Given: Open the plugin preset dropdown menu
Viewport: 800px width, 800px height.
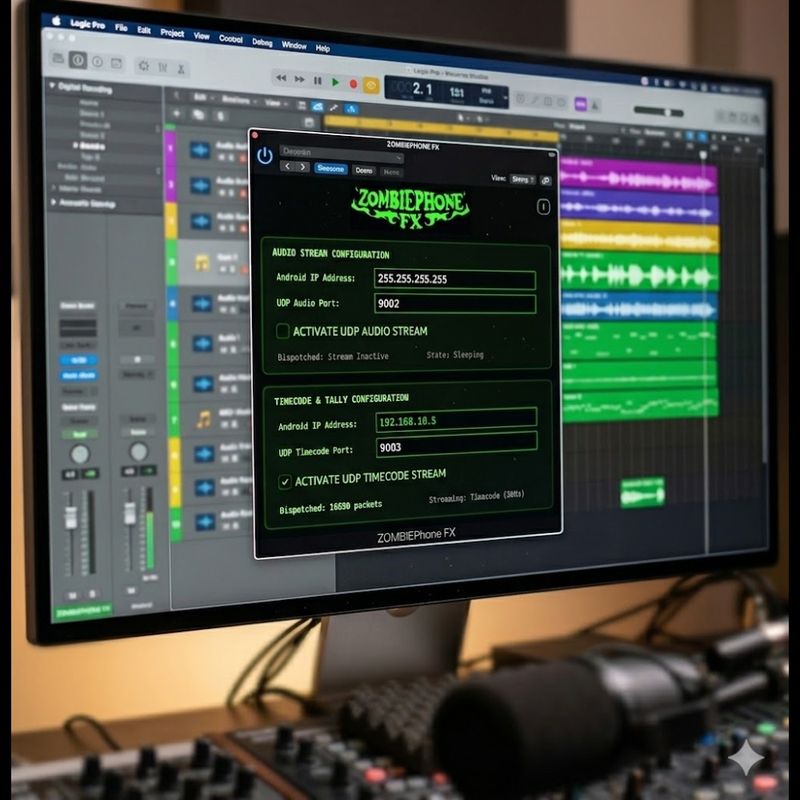Looking at the screenshot, I should [x=342, y=153].
